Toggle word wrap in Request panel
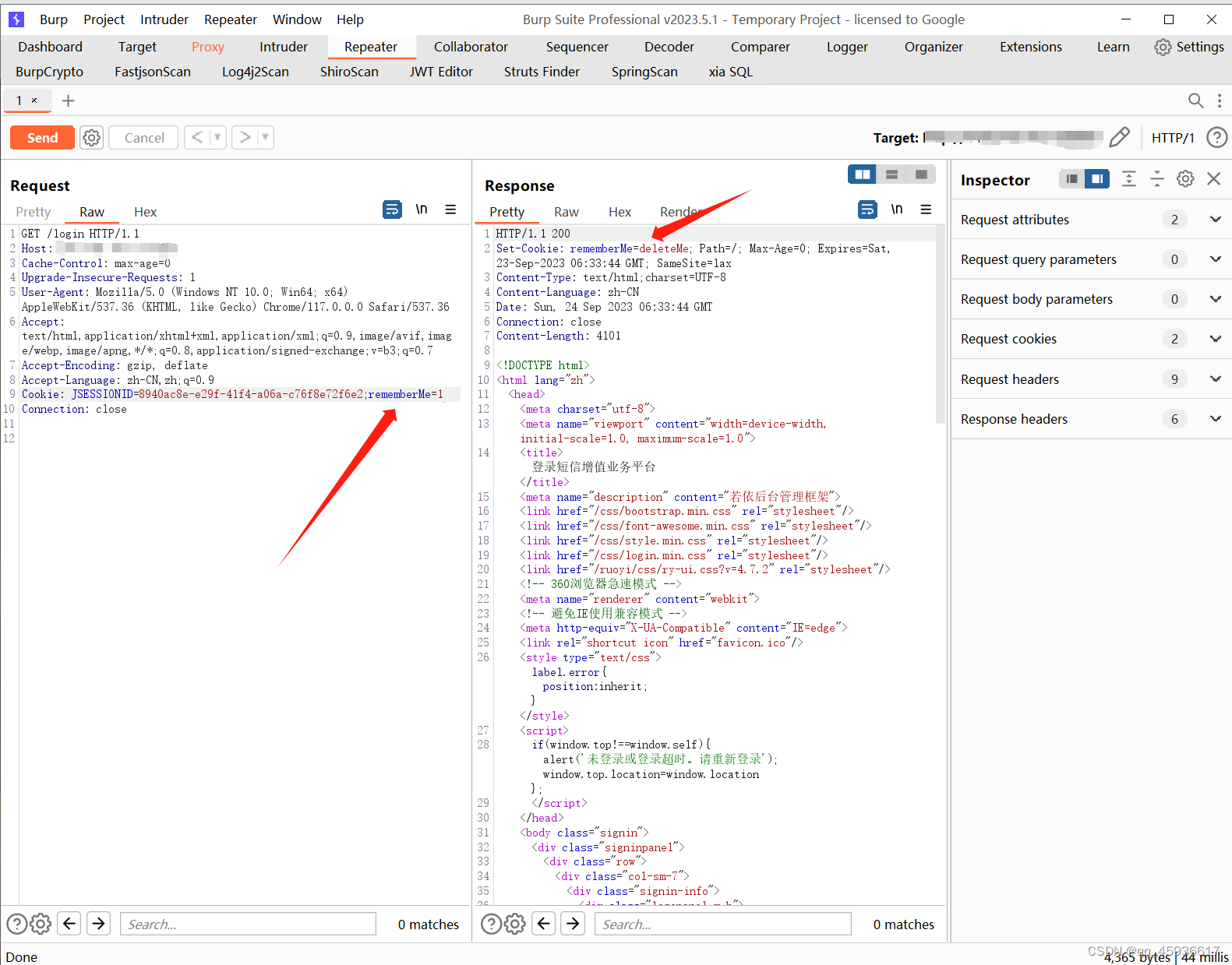 click(392, 210)
